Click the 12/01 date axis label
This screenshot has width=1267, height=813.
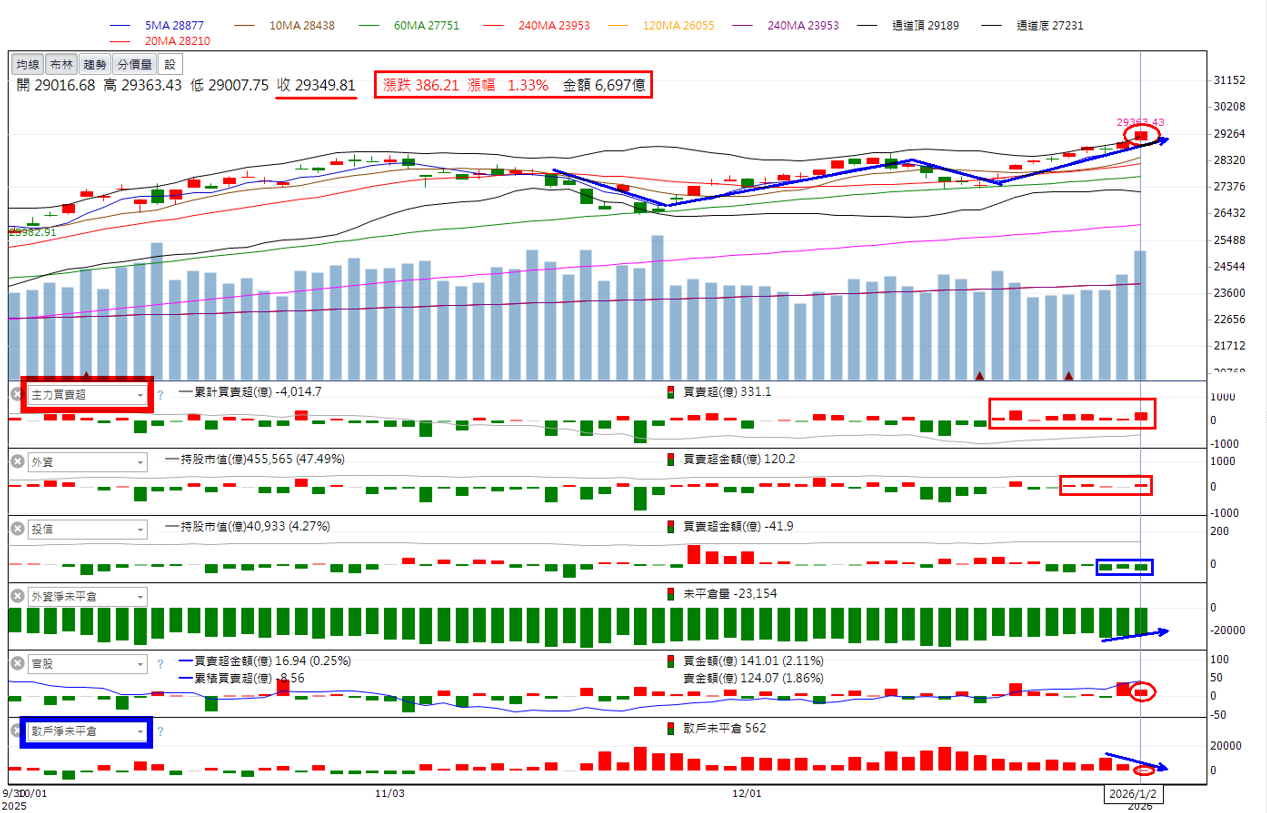pos(748,792)
